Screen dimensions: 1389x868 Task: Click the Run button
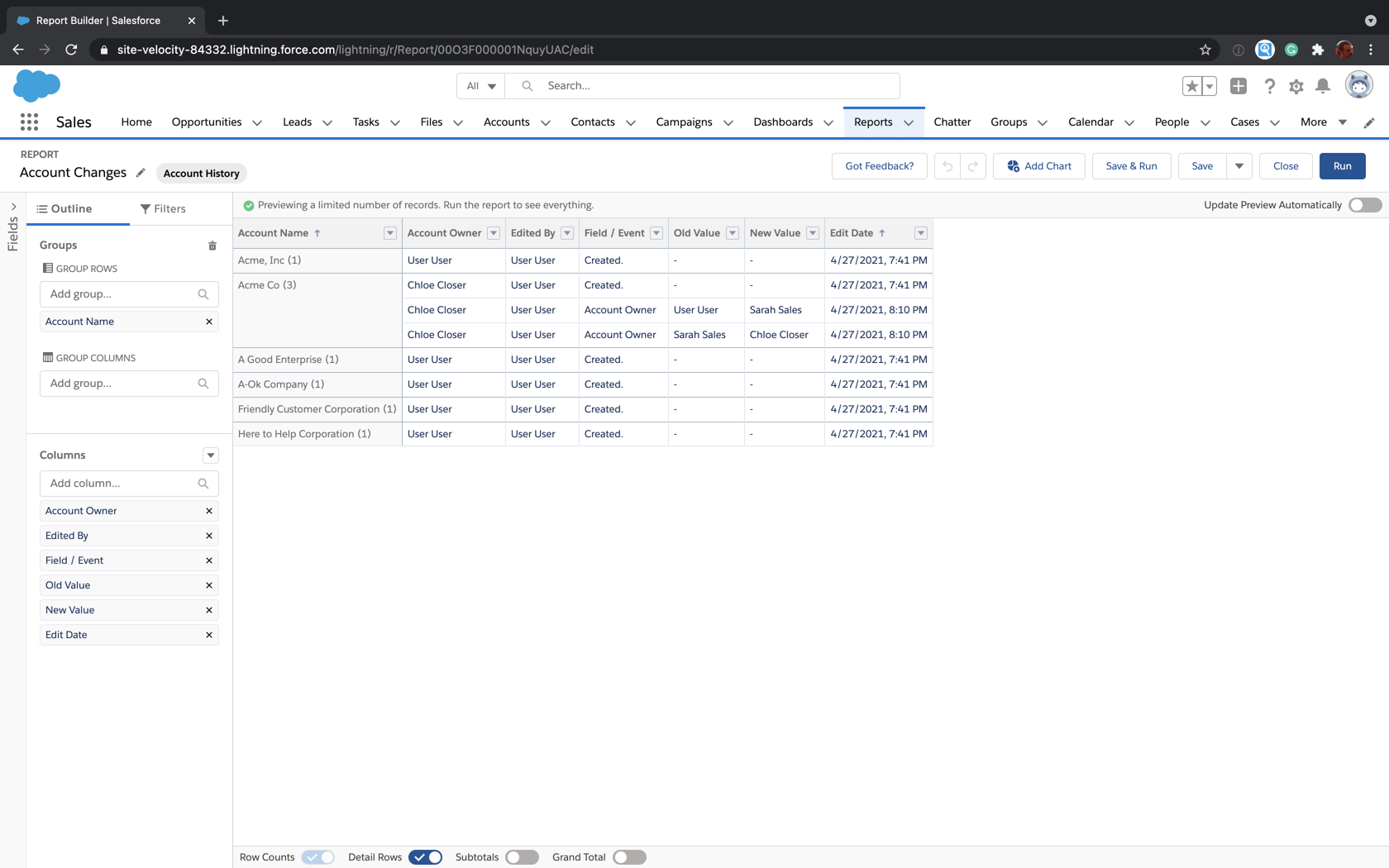(1342, 165)
